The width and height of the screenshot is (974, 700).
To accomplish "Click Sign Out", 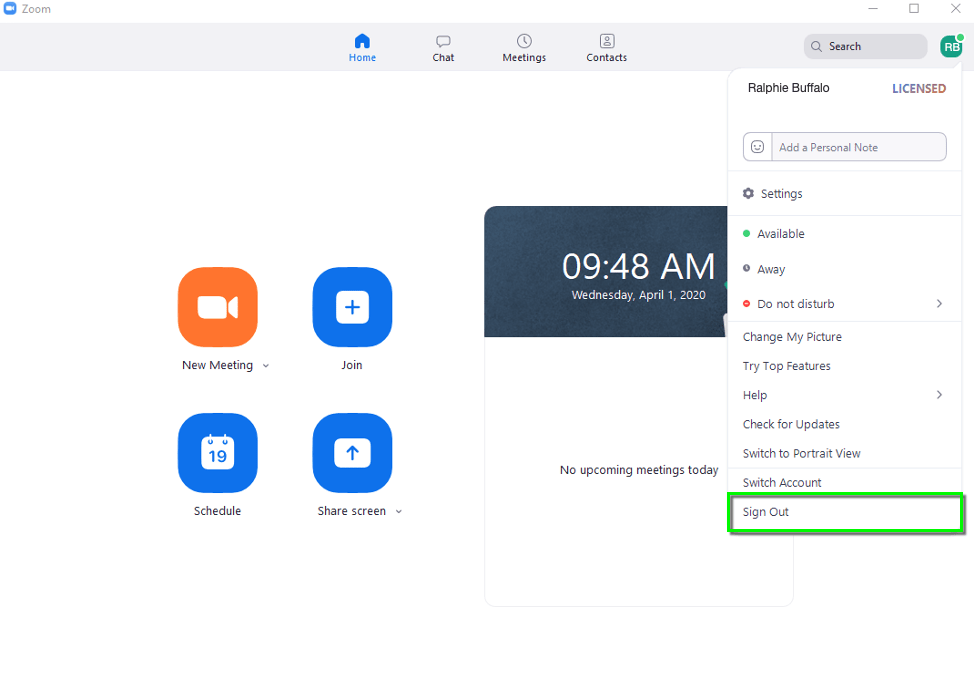I will click(765, 511).
